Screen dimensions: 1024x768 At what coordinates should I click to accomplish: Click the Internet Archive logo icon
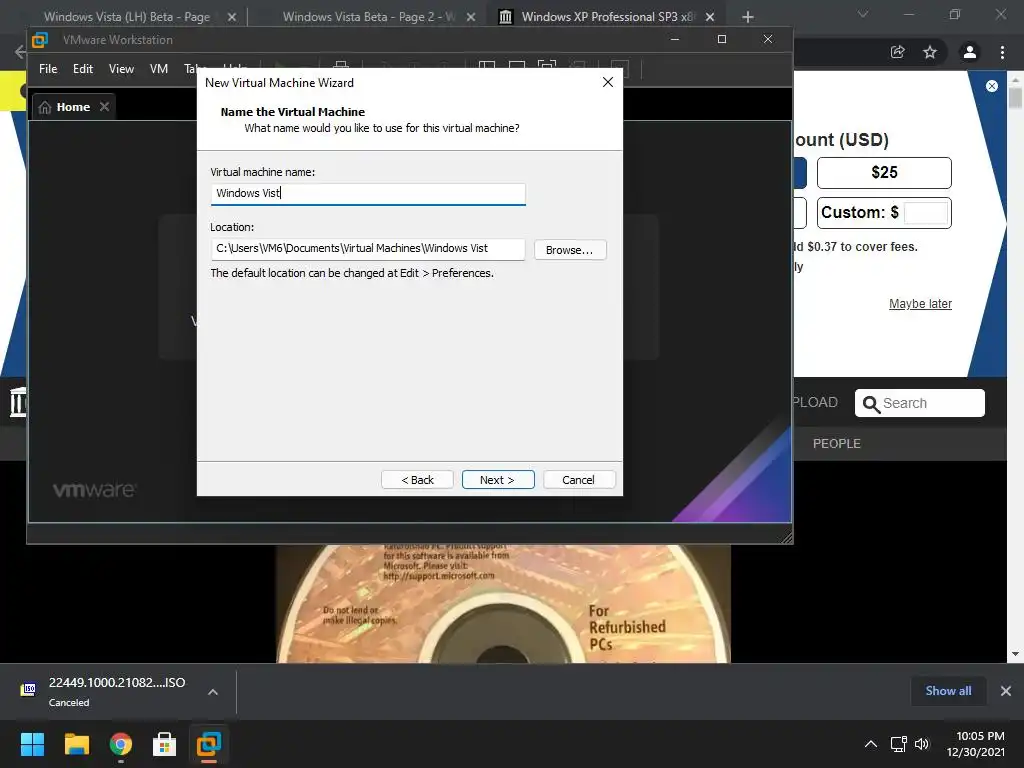click(18, 402)
